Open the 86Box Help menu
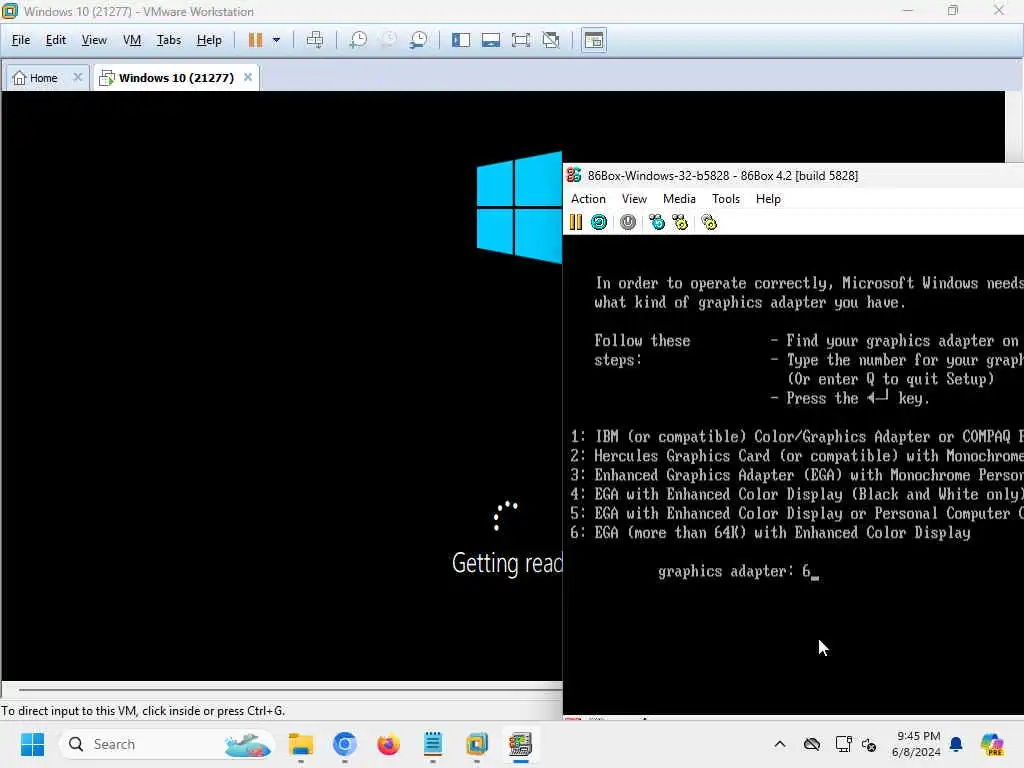Screen dimensions: 1024x768 pos(768,199)
